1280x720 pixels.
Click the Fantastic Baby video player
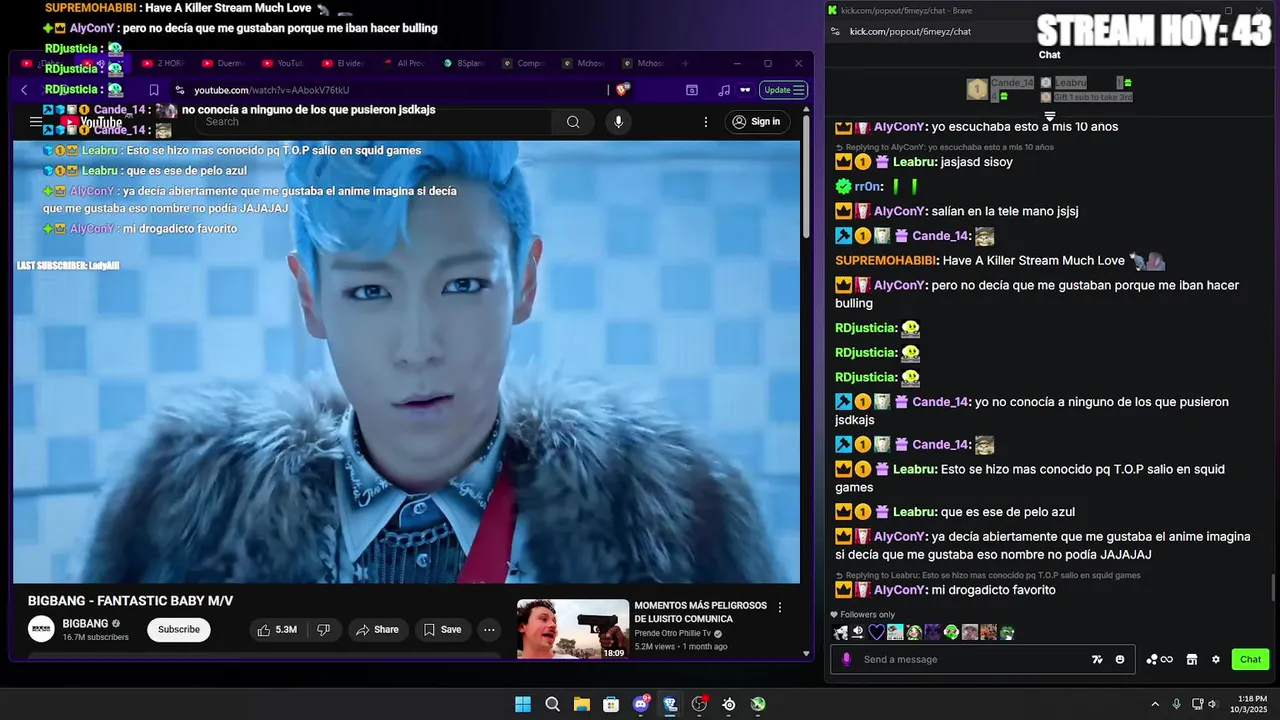pyautogui.click(x=406, y=361)
